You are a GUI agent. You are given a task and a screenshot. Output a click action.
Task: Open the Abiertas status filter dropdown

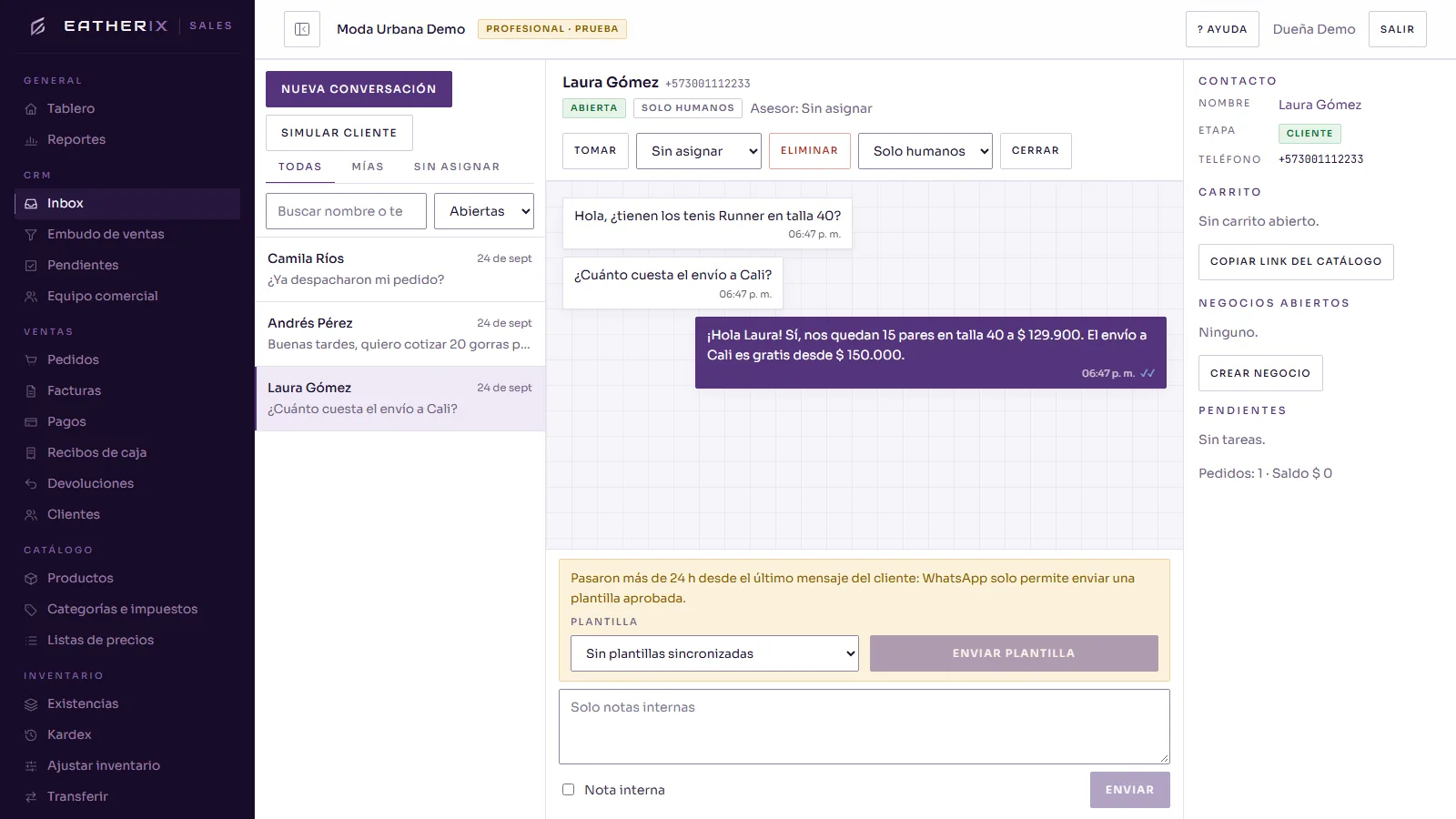[483, 211]
